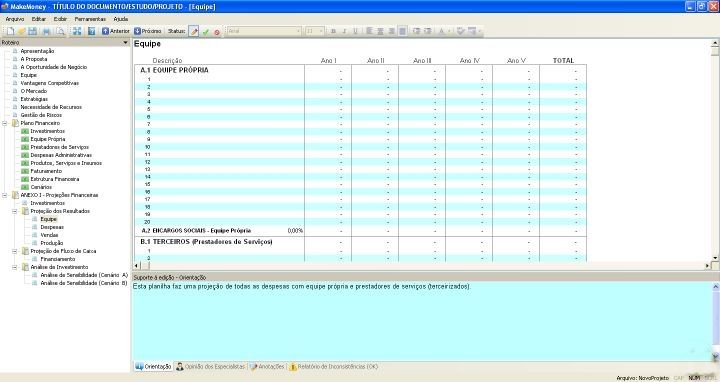Open the Ferramentas menu
Screen dimensions: 720x382
click(90, 19)
